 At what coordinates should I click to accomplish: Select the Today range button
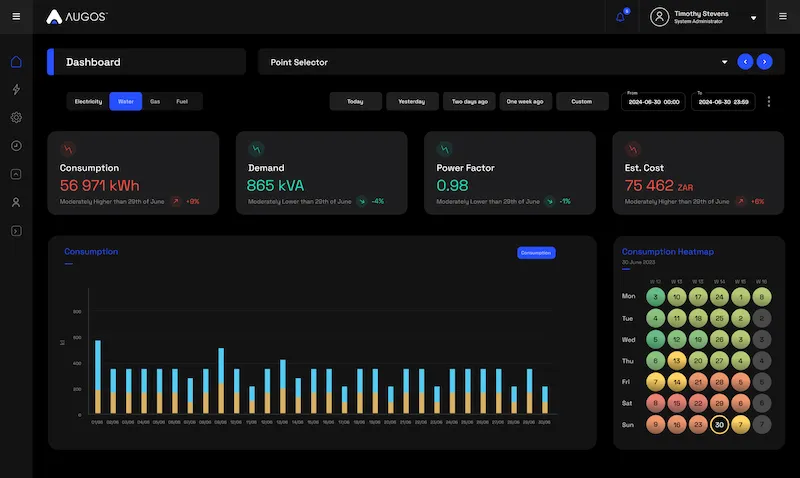[x=356, y=102]
